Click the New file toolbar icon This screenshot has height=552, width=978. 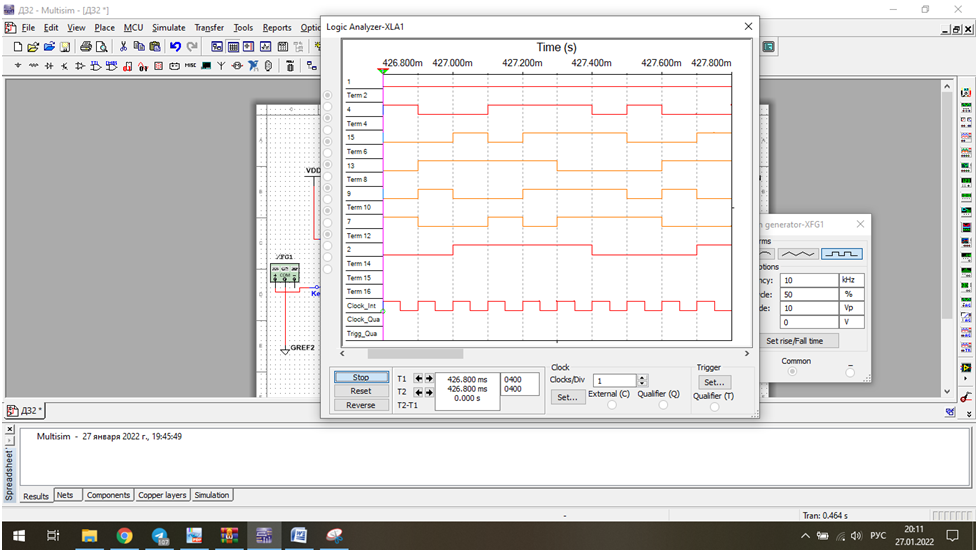pyautogui.click(x=18, y=47)
